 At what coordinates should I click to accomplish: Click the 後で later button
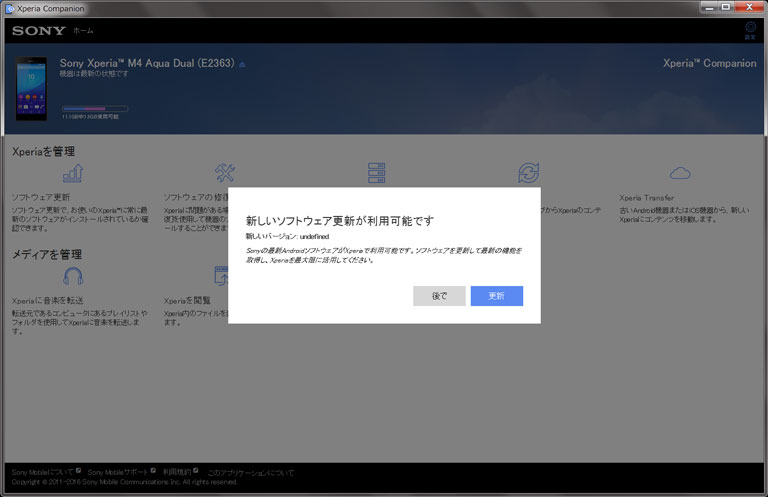(x=439, y=296)
